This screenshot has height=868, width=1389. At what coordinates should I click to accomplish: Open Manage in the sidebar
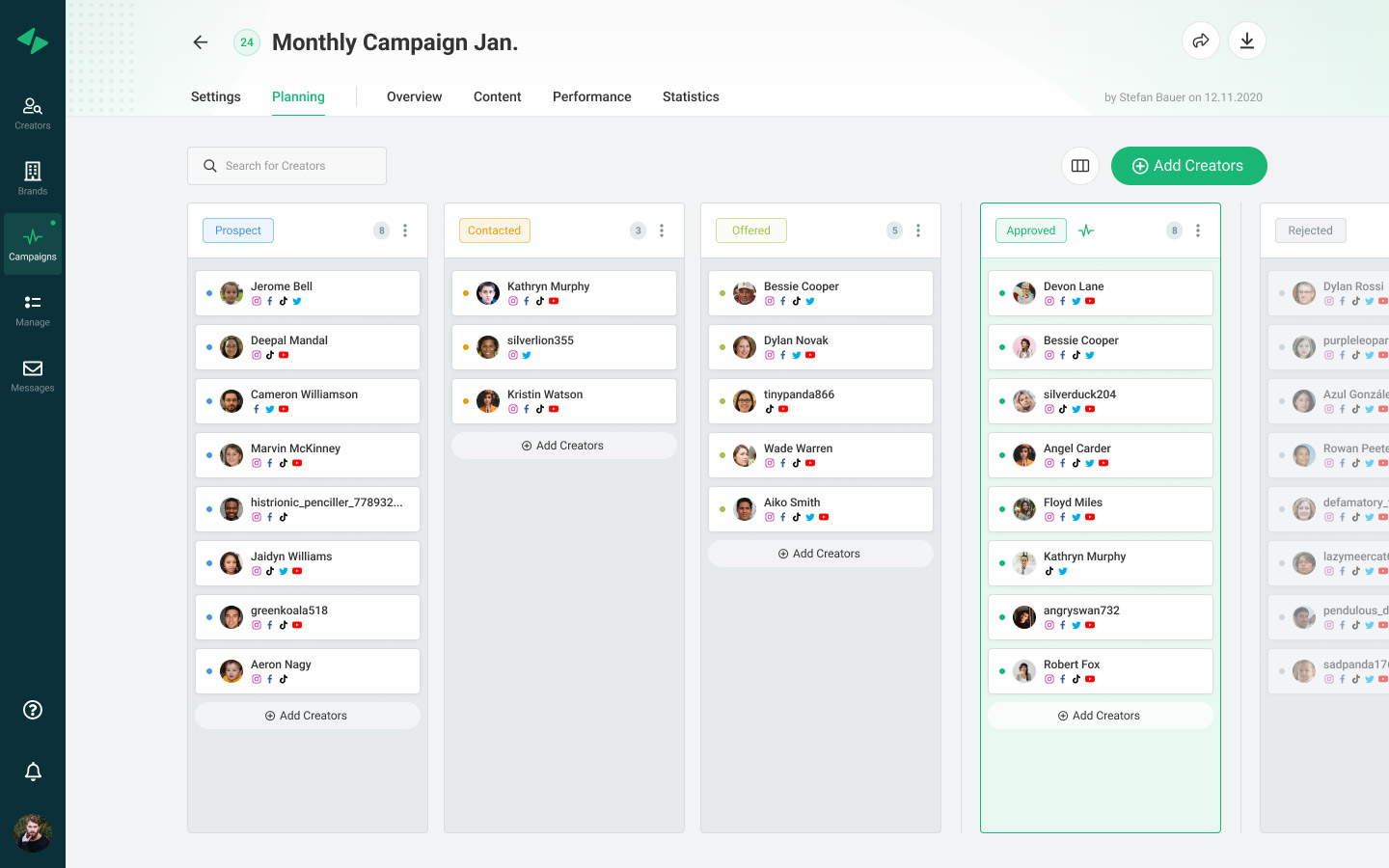[x=33, y=310]
